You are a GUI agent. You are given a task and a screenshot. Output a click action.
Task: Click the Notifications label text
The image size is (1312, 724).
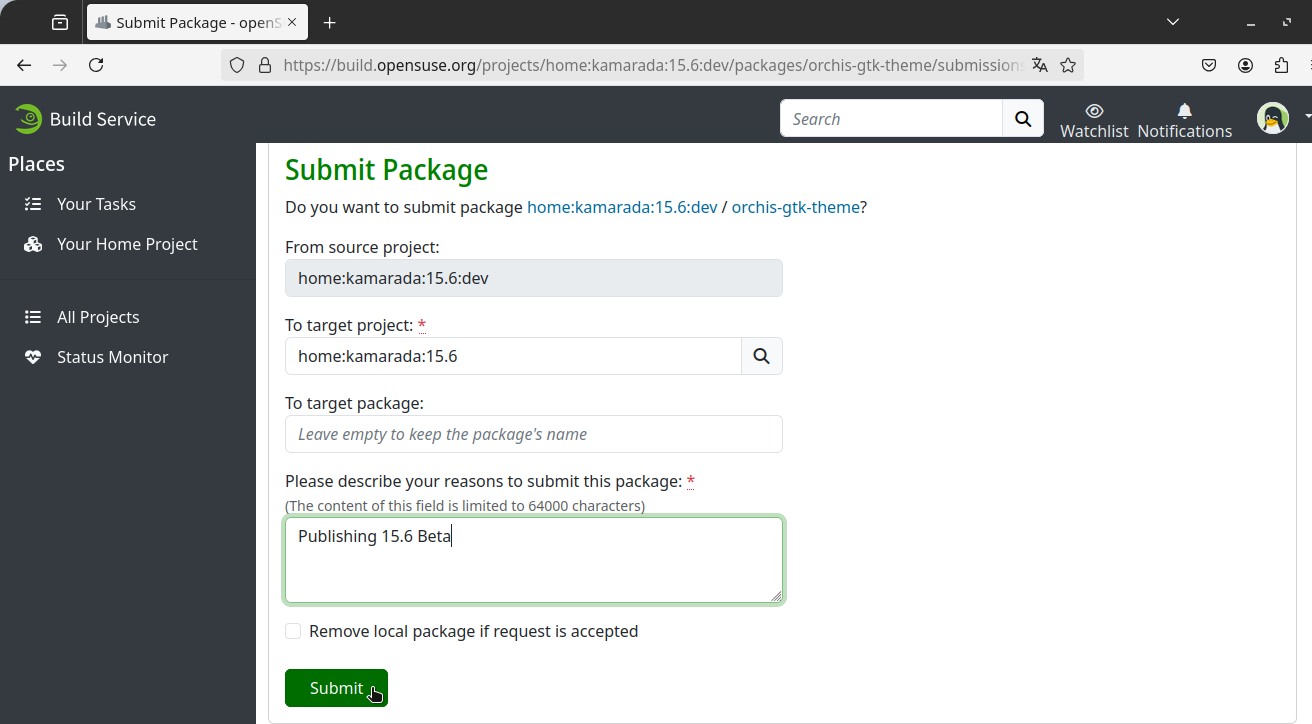1184,131
